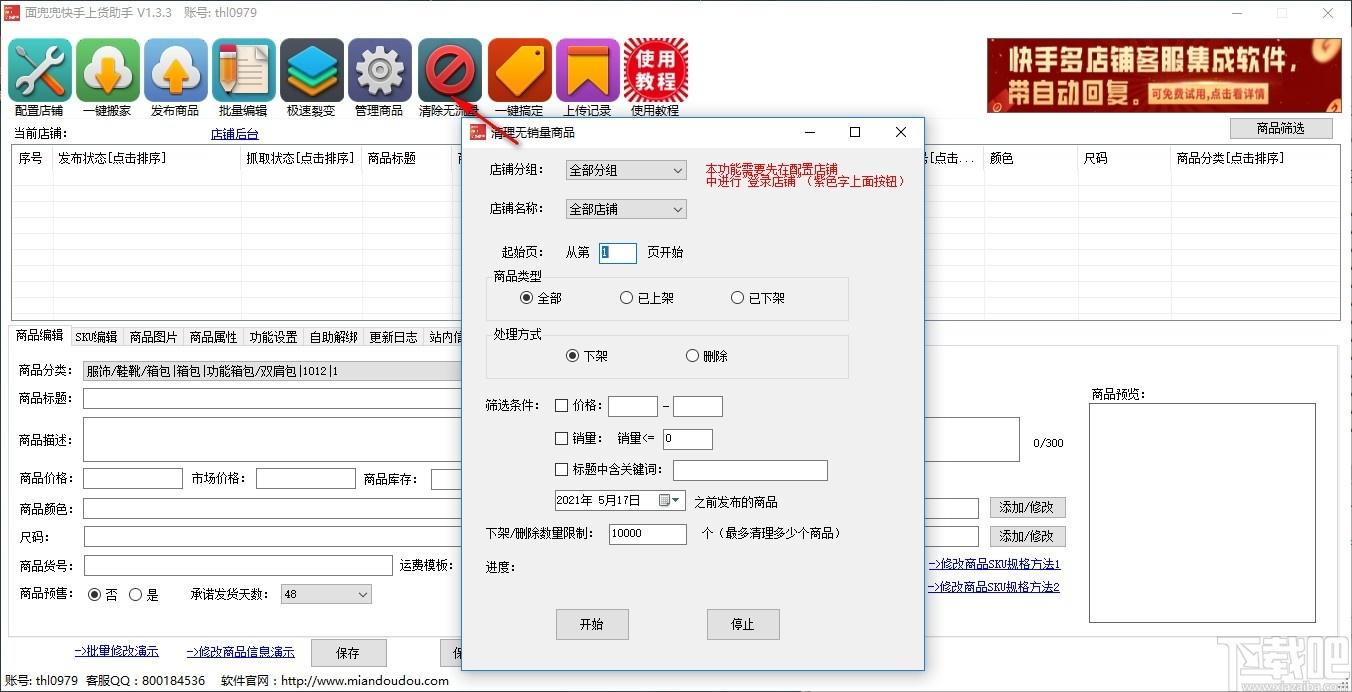
Task: Click 保存 button in main window
Action: click(x=348, y=653)
